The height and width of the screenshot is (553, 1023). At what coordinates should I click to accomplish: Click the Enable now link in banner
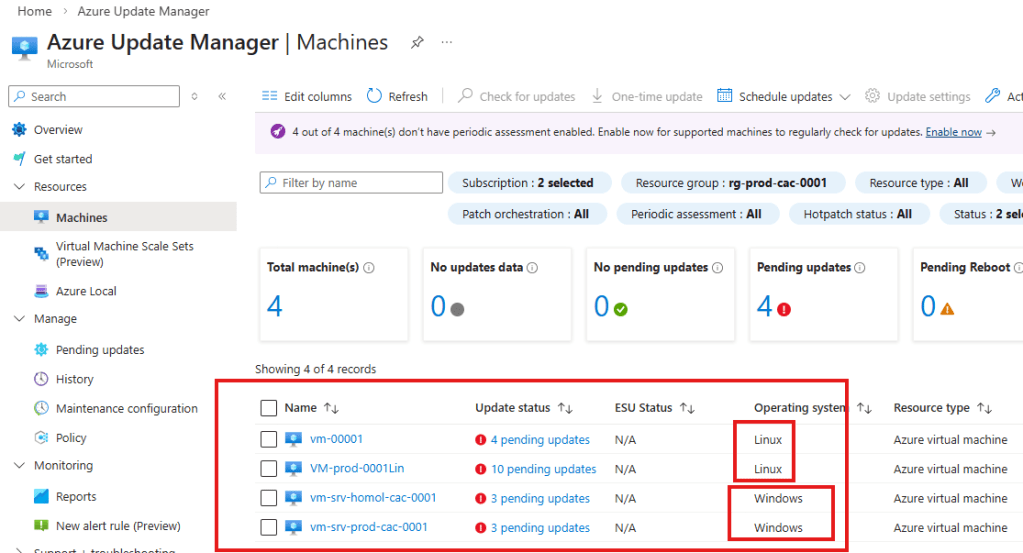pyautogui.click(x=953, y=132)
